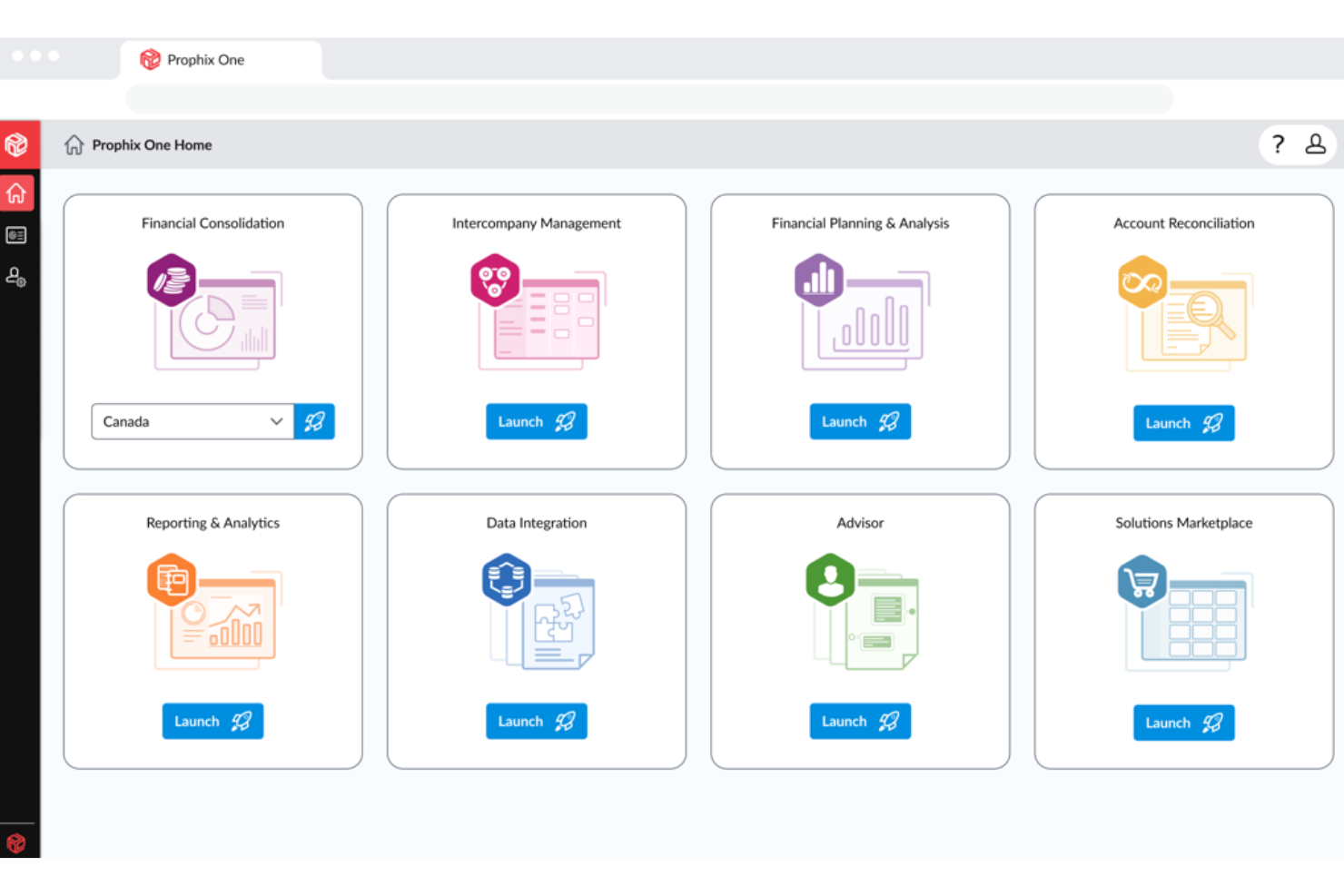This screenshot has height=896, width=1344.
Task: Click the Account Reconciliation card title
Action: [1184, 223]
